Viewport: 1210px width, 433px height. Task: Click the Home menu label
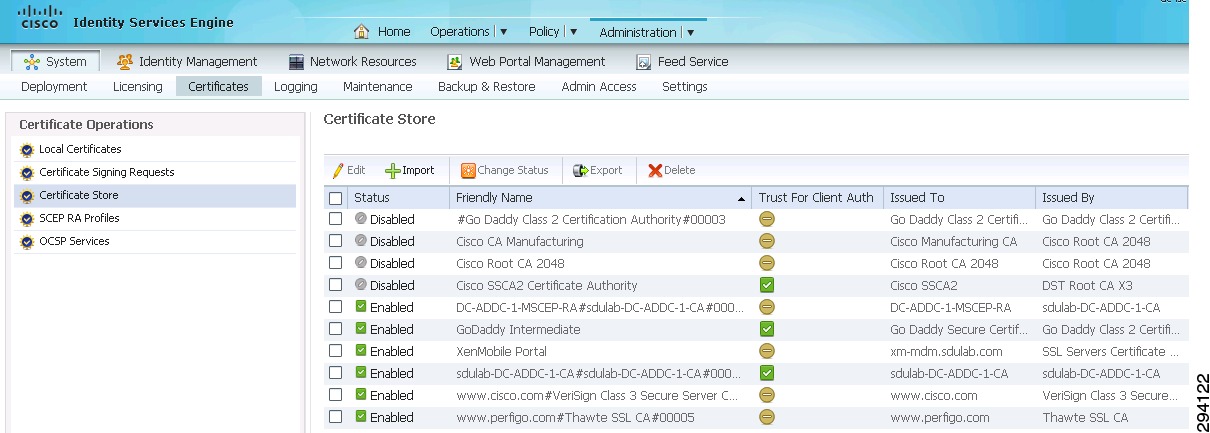(x=394, y=32)
